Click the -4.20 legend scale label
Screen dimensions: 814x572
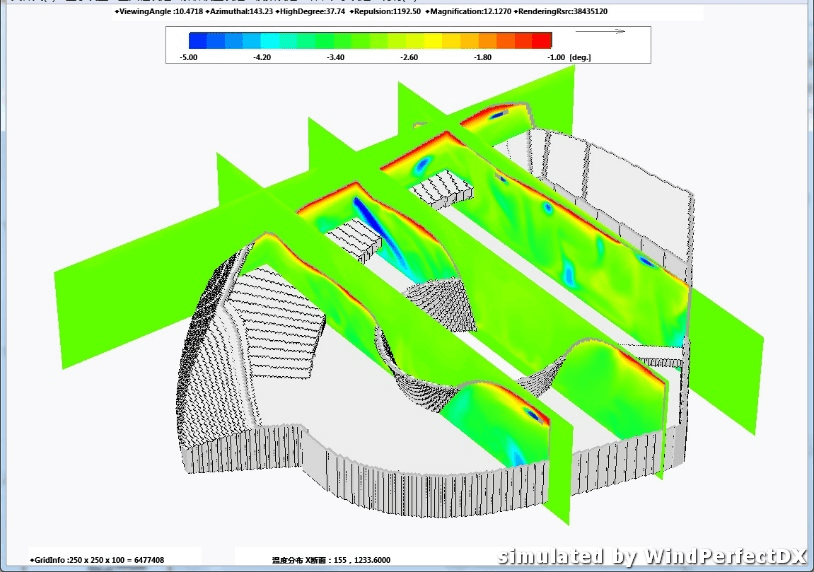[x=261, y=58]
